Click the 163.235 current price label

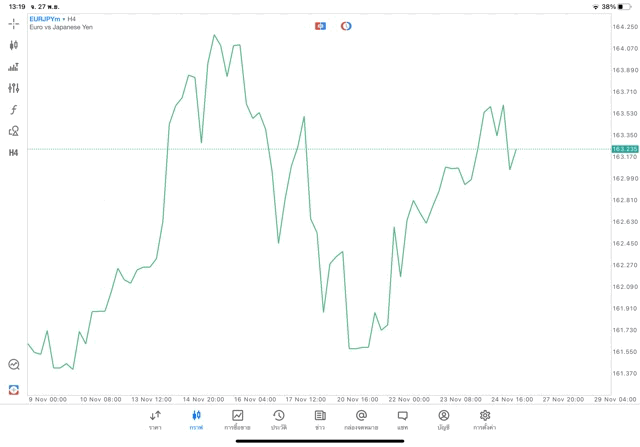(x=625, y=149)
